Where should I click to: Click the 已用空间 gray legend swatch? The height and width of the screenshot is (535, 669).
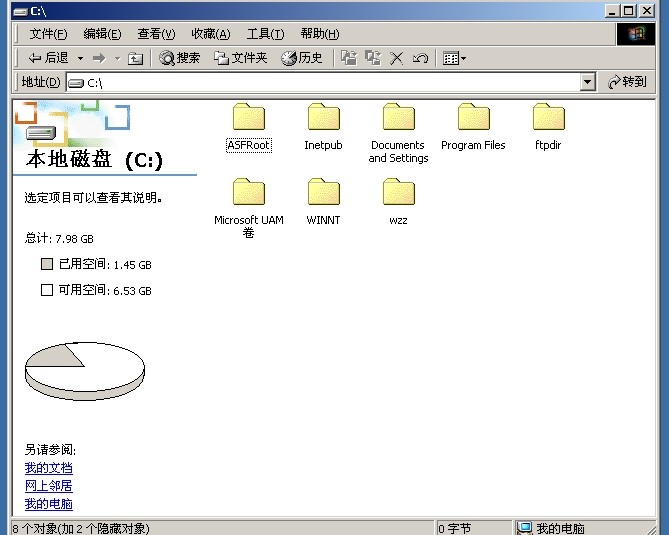(47, 264)
